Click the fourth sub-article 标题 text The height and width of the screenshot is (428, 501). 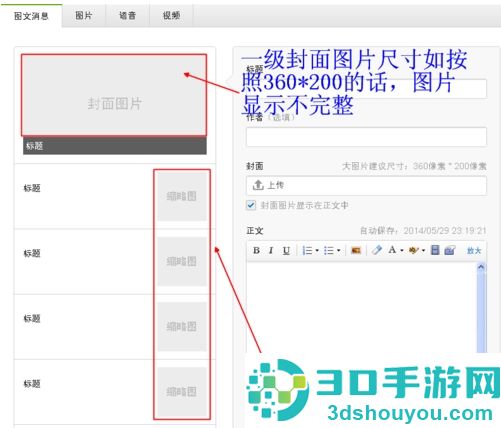coord(32,384)
